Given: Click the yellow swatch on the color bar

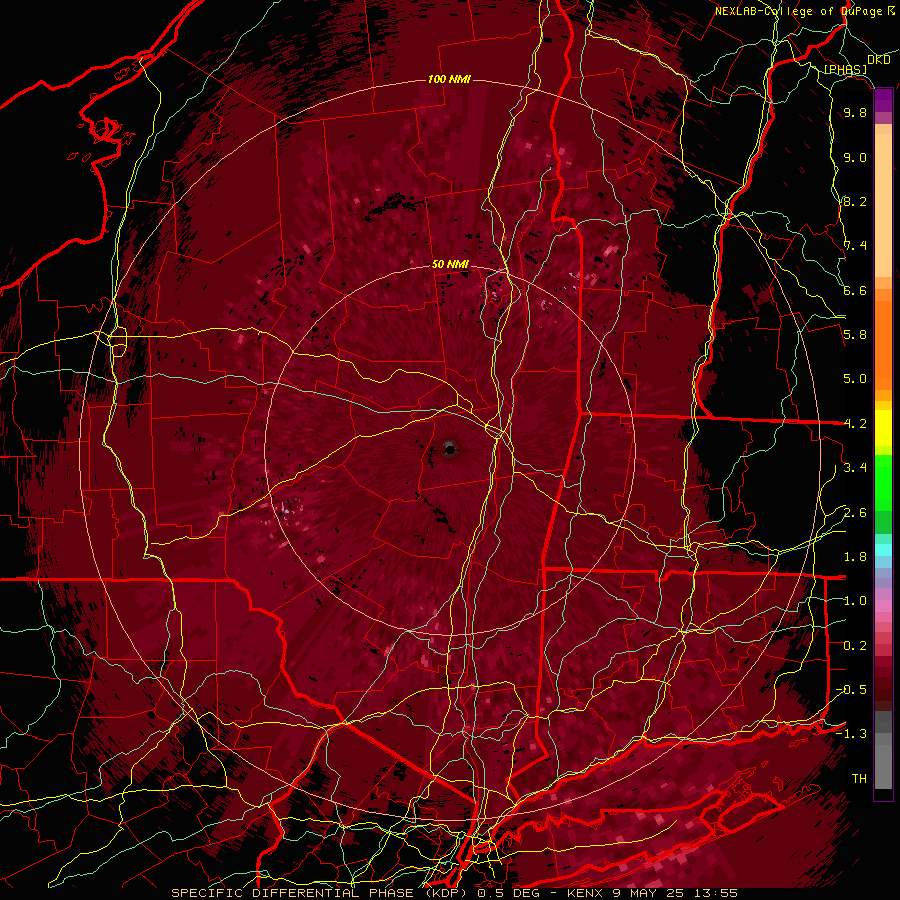Looking at the screenshot, I should click(883, 428).
